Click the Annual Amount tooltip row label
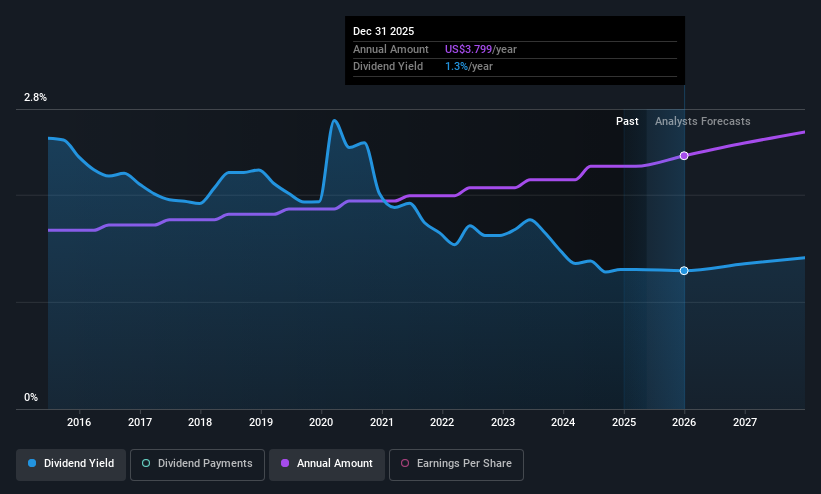The width and height of the screenshot is (821, 494). click(391, 49)
